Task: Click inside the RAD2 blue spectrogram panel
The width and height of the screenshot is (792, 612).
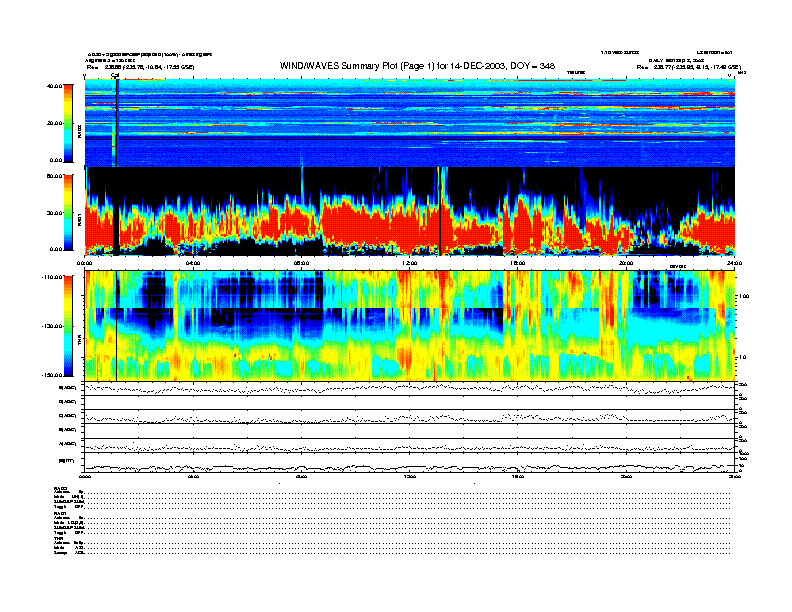Action: click(x=410, y=123)
